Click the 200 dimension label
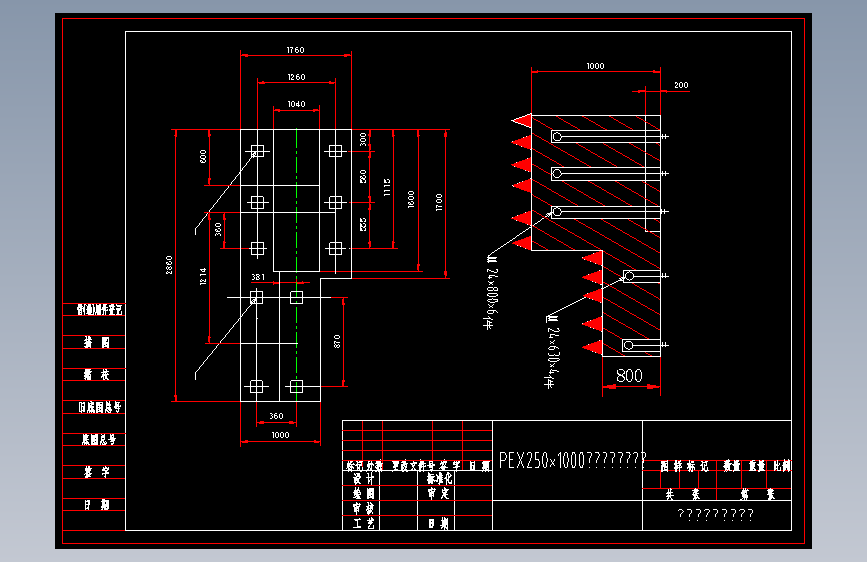The height and width of the screenshot is (562, 867). point(681,85)
